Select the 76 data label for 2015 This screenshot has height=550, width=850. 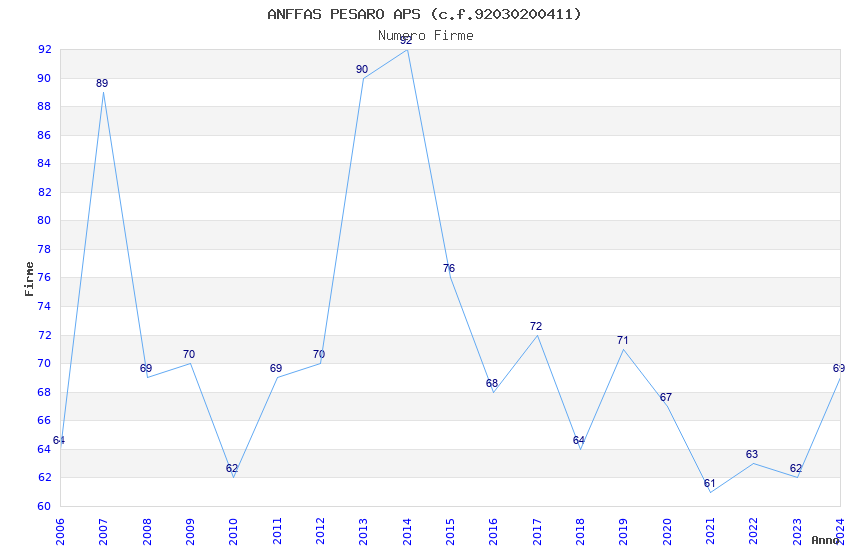coord(449,268)
